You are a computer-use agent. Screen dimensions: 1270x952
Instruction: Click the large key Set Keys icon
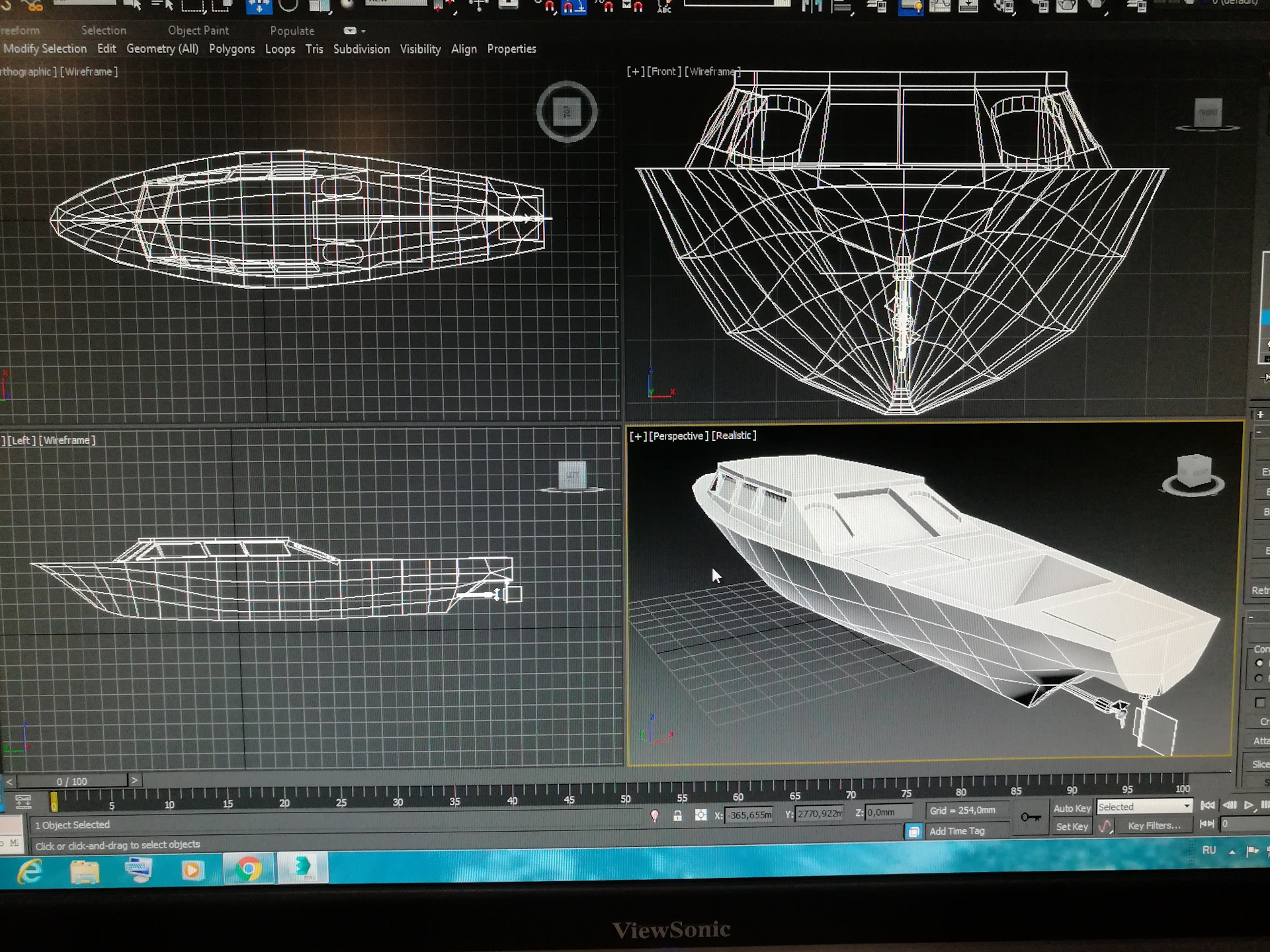coord(1030,817)
